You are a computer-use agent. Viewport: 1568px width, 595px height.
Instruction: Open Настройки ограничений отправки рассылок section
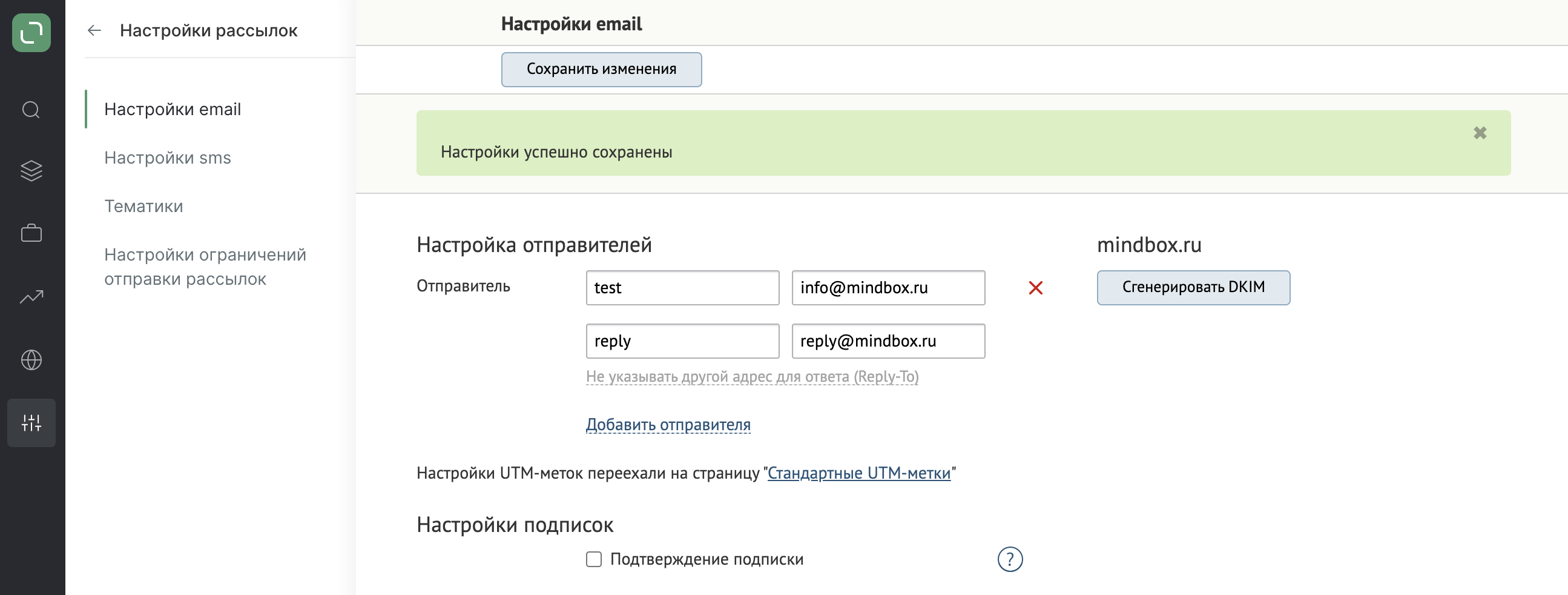pyautogui.click(x=205, y=267)
